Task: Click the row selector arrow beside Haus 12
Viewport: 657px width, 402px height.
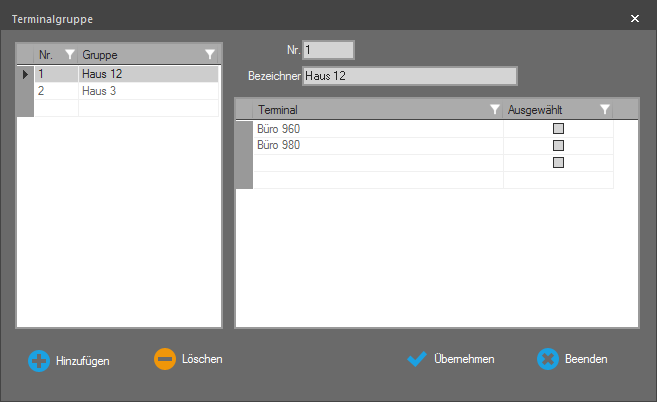Action: [x=25, y=74]
